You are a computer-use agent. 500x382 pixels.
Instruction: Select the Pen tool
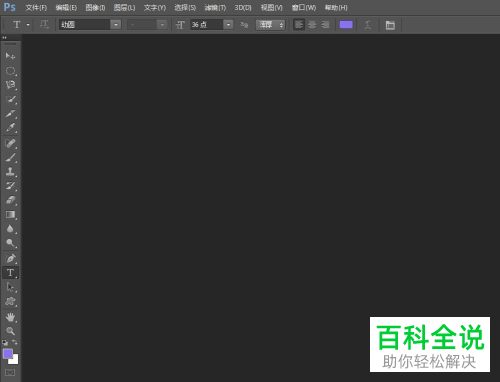point(10,258)
